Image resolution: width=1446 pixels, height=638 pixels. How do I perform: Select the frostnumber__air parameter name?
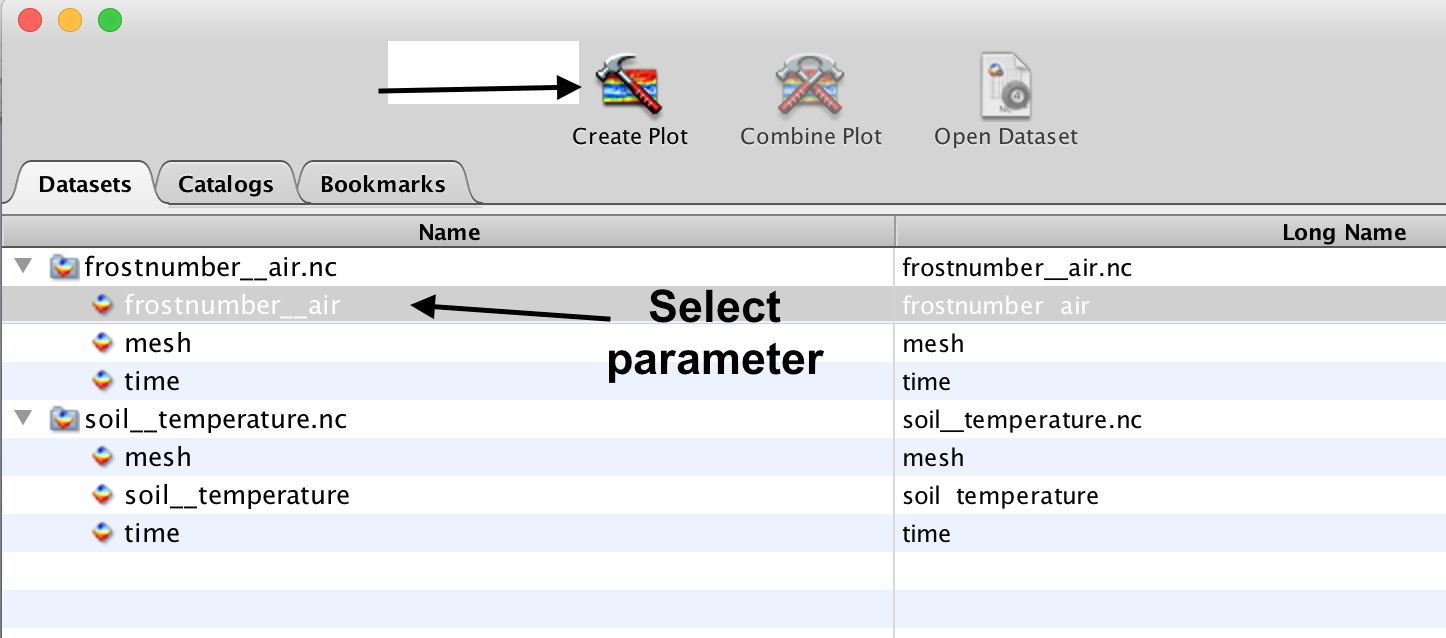tap(232, 305)
